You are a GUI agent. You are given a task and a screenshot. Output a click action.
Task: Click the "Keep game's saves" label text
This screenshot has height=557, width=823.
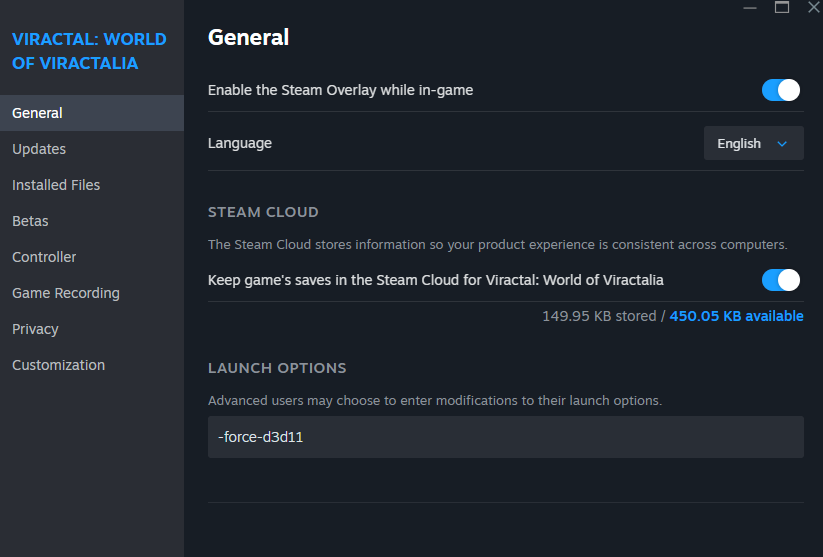[x=435, y=280]
